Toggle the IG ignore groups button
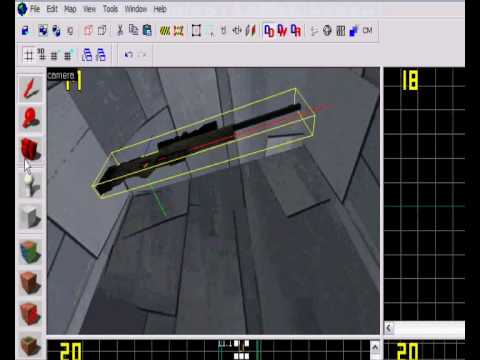480x360 pixels. pos(70,31)
